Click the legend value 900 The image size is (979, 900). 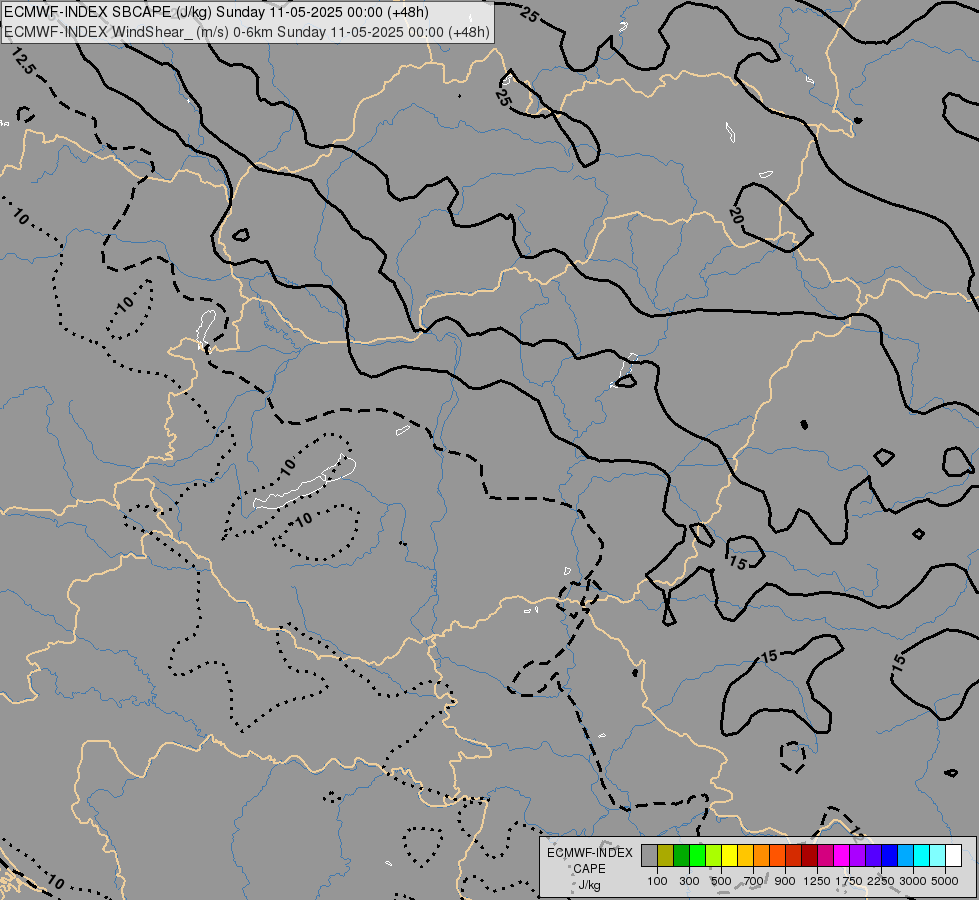tap(785, 881)
